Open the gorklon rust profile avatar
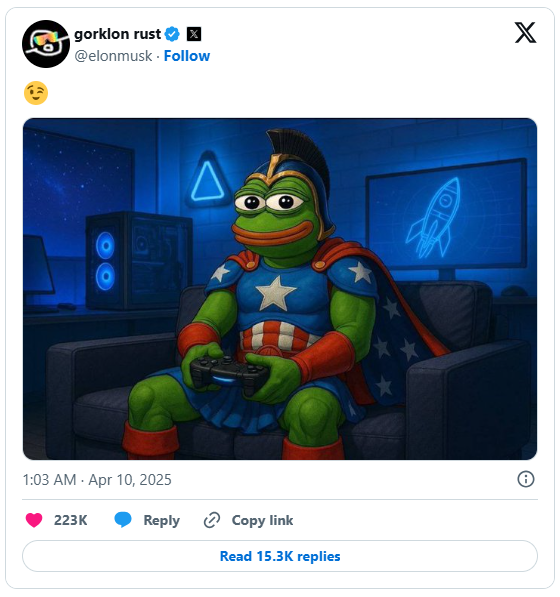This screenshot has height=597, width=560. (46, 44)
